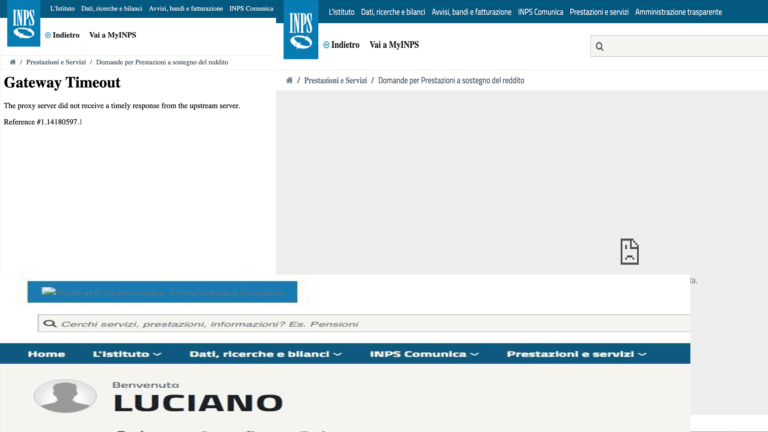Click Prestazioni e Servizi breadcrumb, left page

[56, 62]
